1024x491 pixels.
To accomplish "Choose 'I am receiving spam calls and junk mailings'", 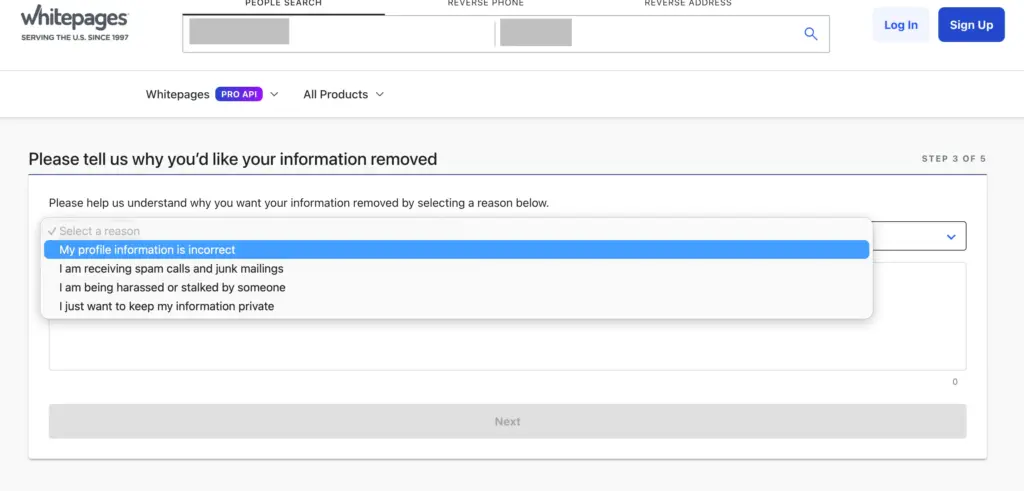I will tap(456, 268).
